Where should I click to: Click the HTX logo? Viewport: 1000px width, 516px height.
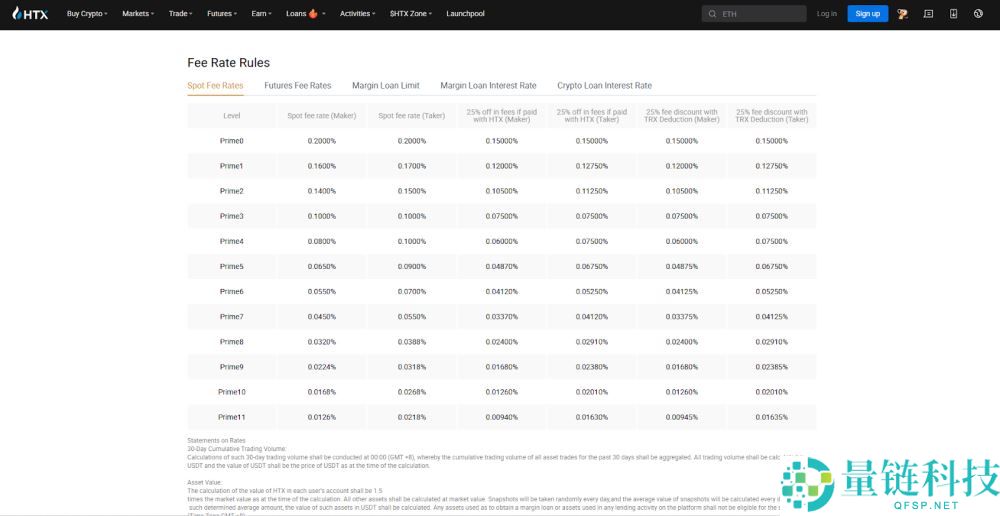click(x=30, y=14)
